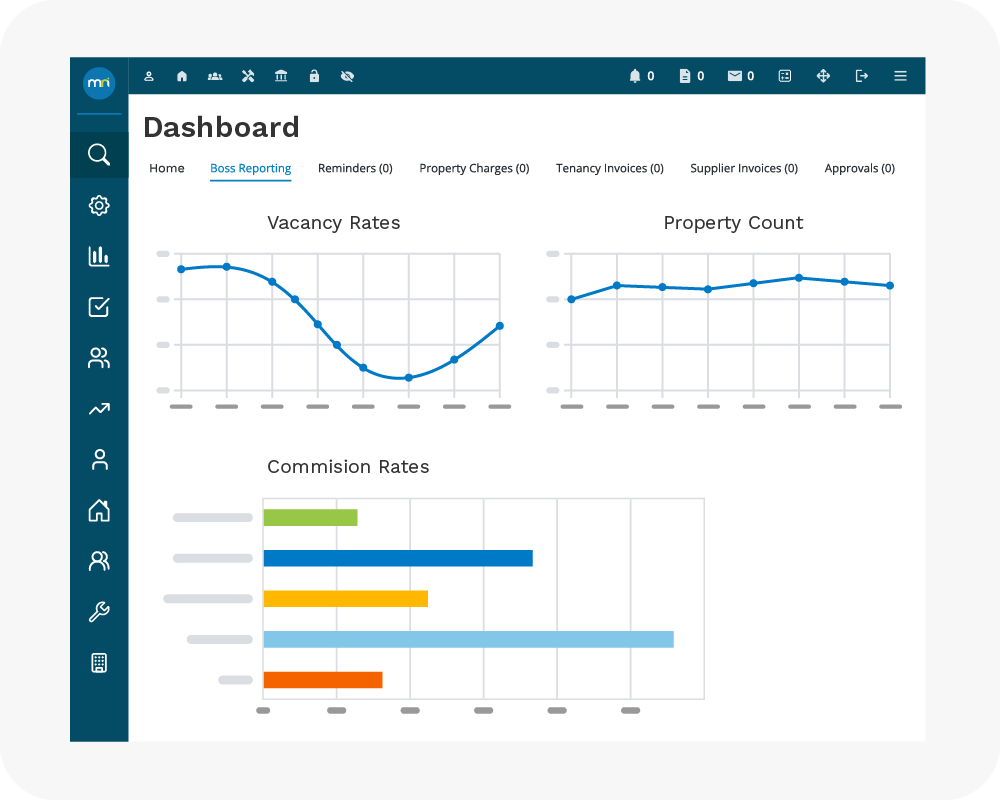This screenshot has width=1000, height=800.
Task: Click the MRI logo button
Action: (x=99, y=83)
